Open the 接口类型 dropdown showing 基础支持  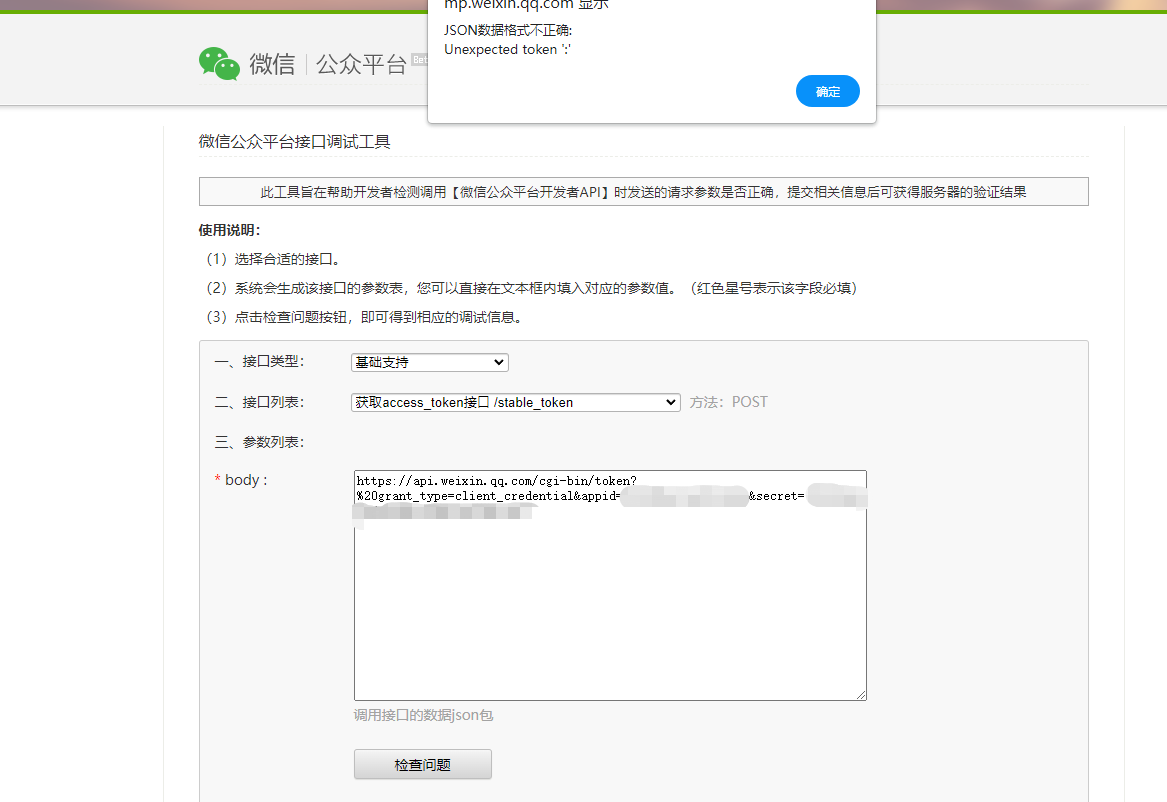(x=429, y=362)
